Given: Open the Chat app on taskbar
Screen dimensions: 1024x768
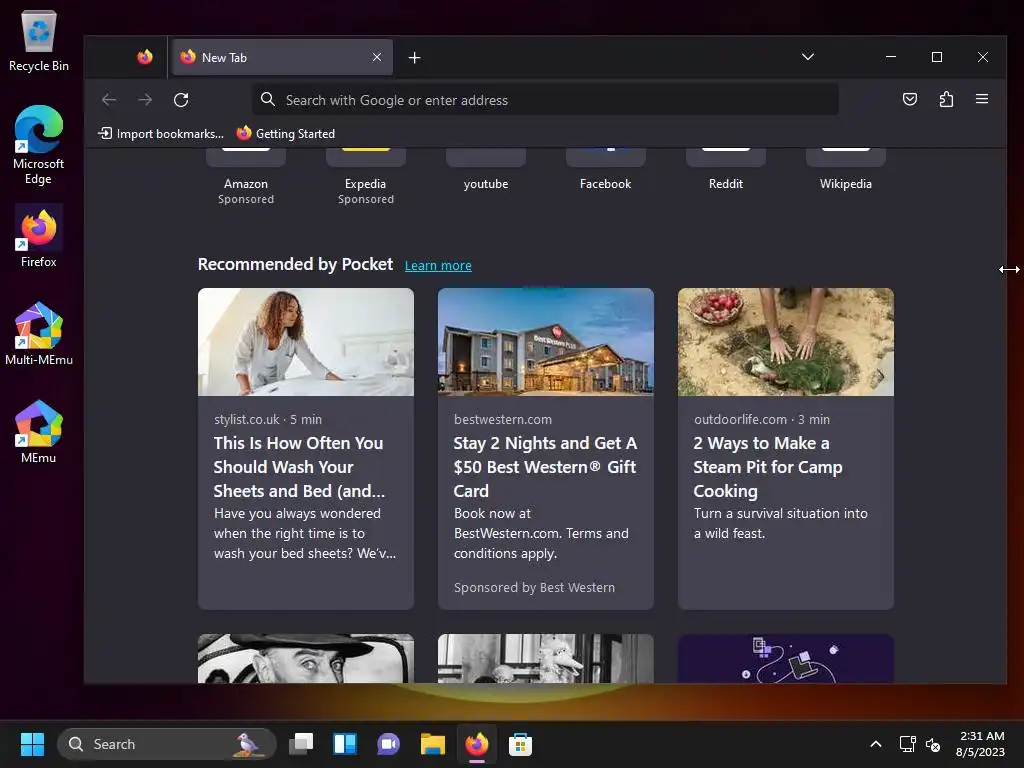Looking at the screenshot, I should 389,744.
